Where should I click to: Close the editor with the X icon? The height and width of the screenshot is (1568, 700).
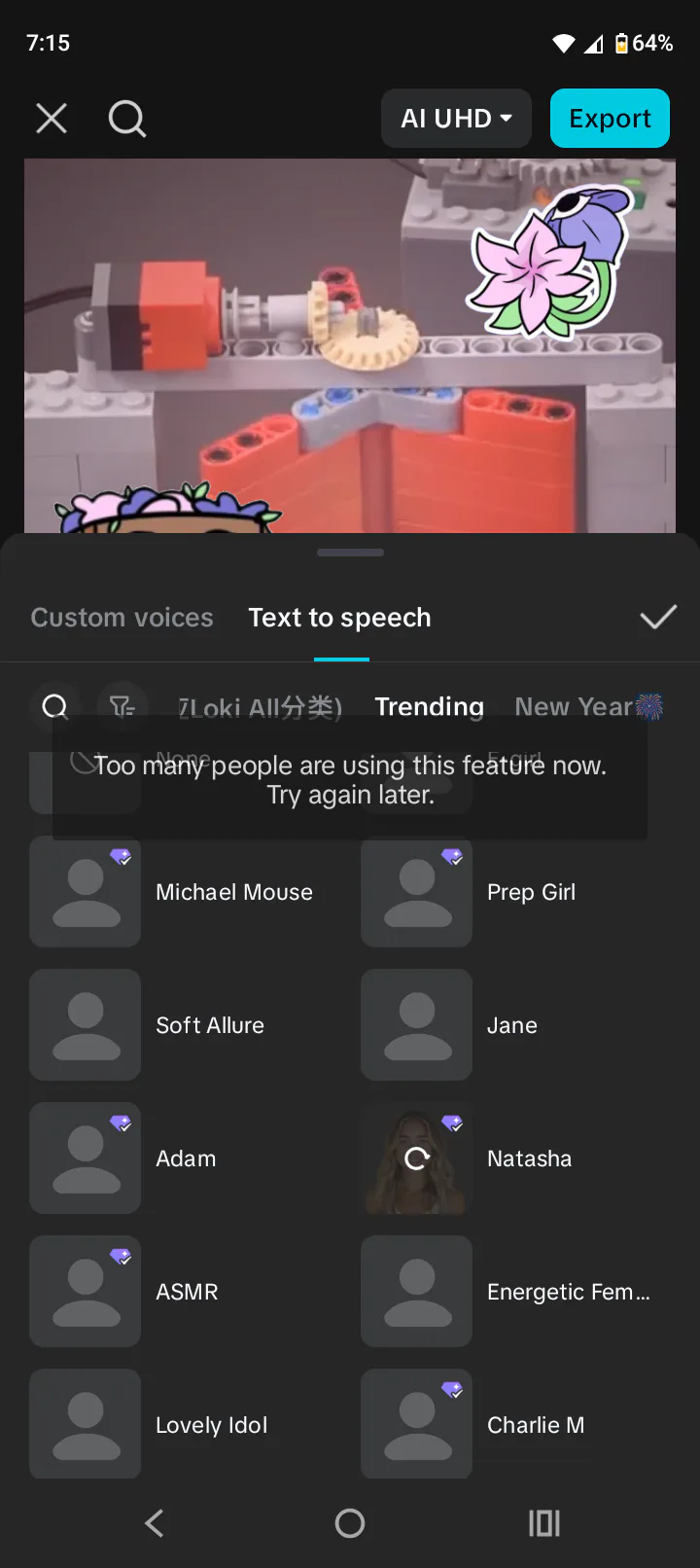click(52, 119)
